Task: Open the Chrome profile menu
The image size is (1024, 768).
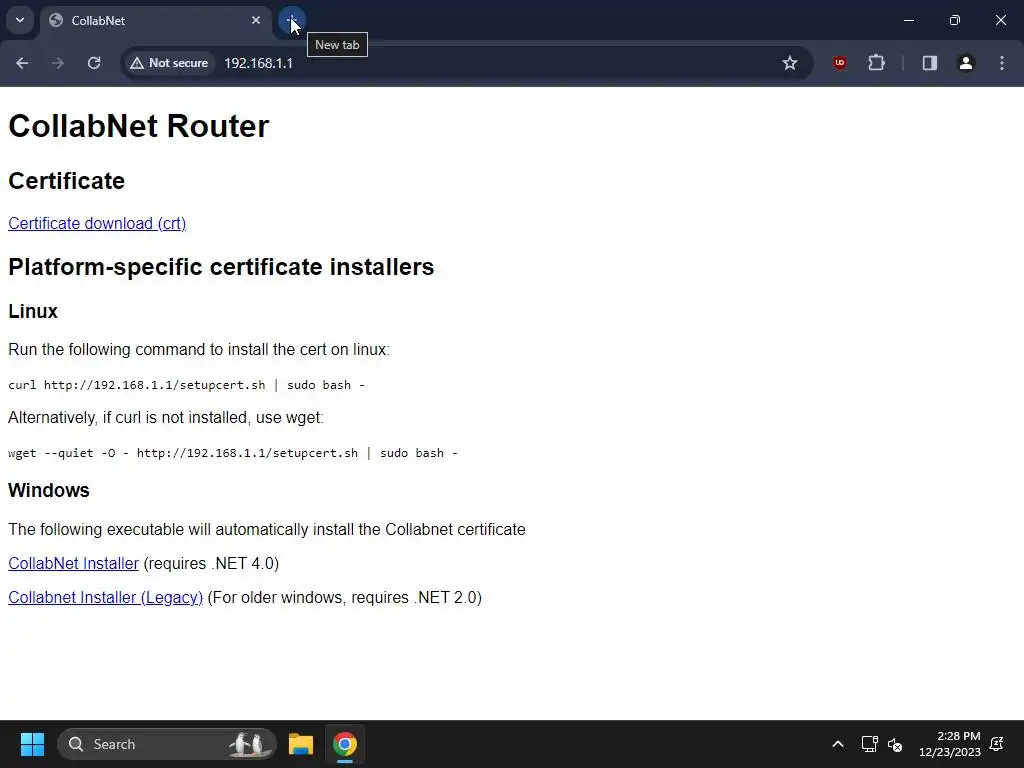Action: 966,63
